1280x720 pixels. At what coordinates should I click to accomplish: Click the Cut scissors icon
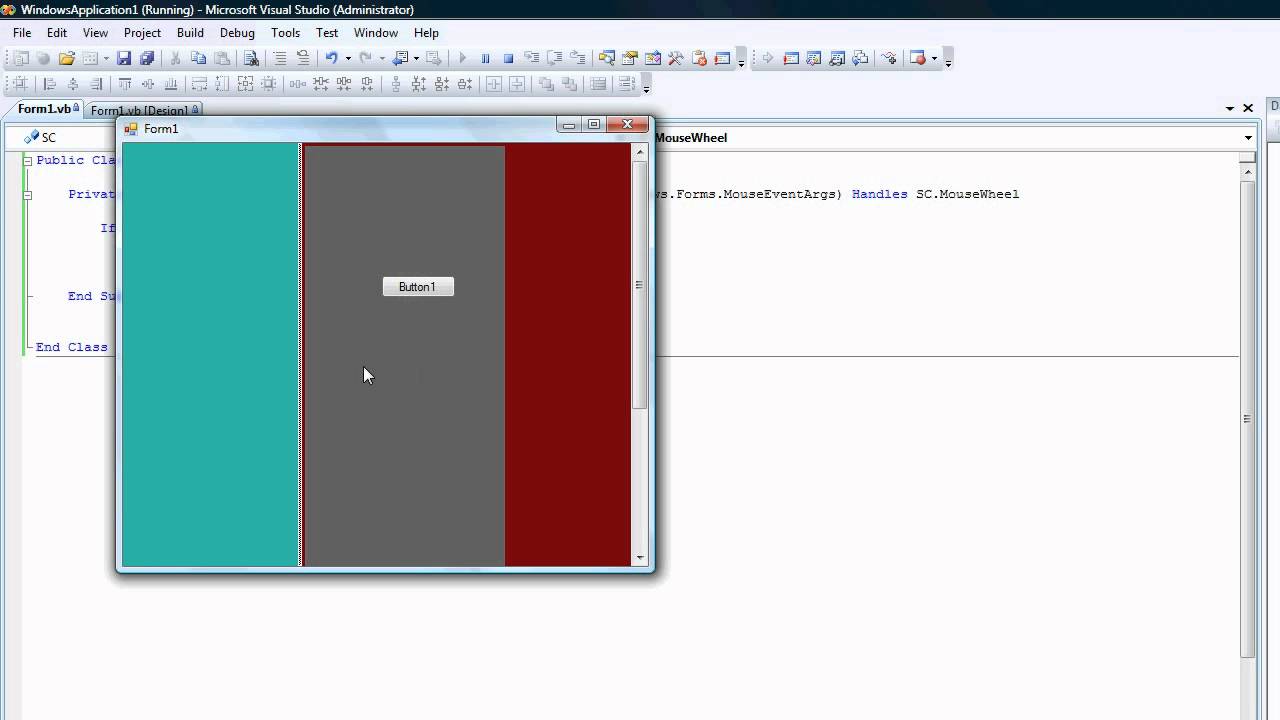[175, 59]
